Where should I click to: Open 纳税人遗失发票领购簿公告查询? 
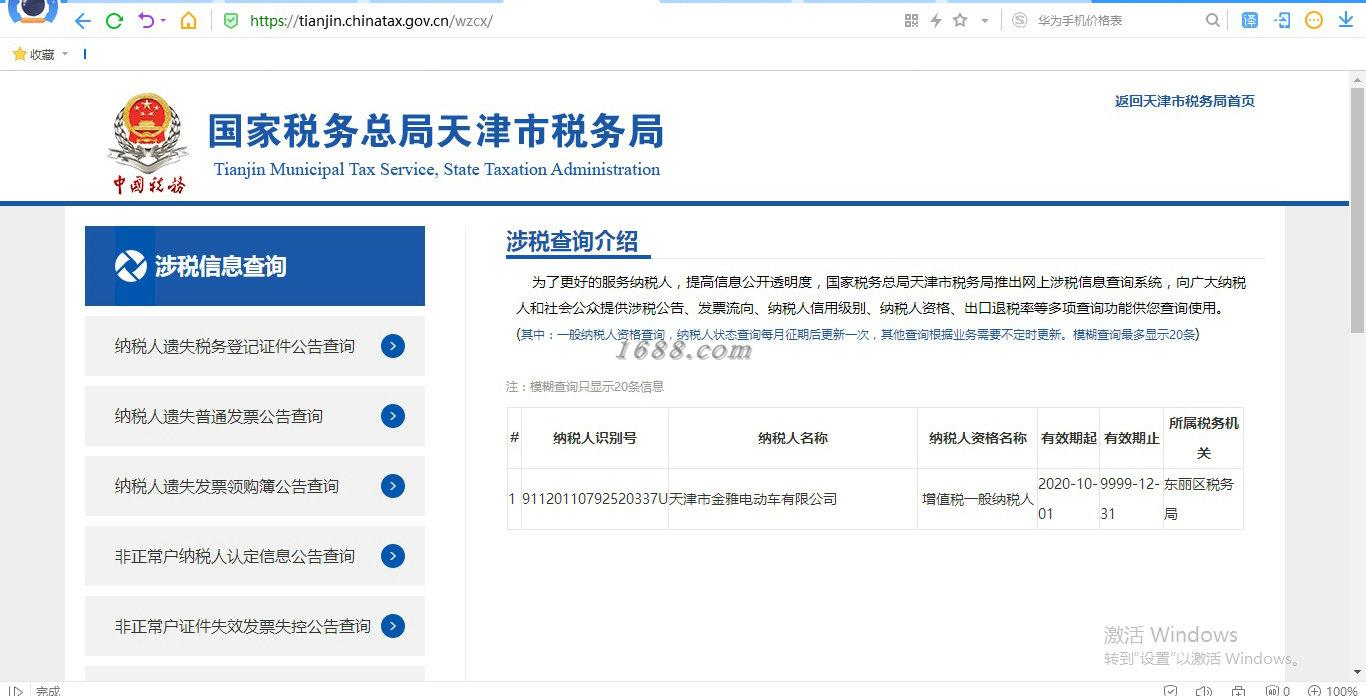(x=227, y=486)
